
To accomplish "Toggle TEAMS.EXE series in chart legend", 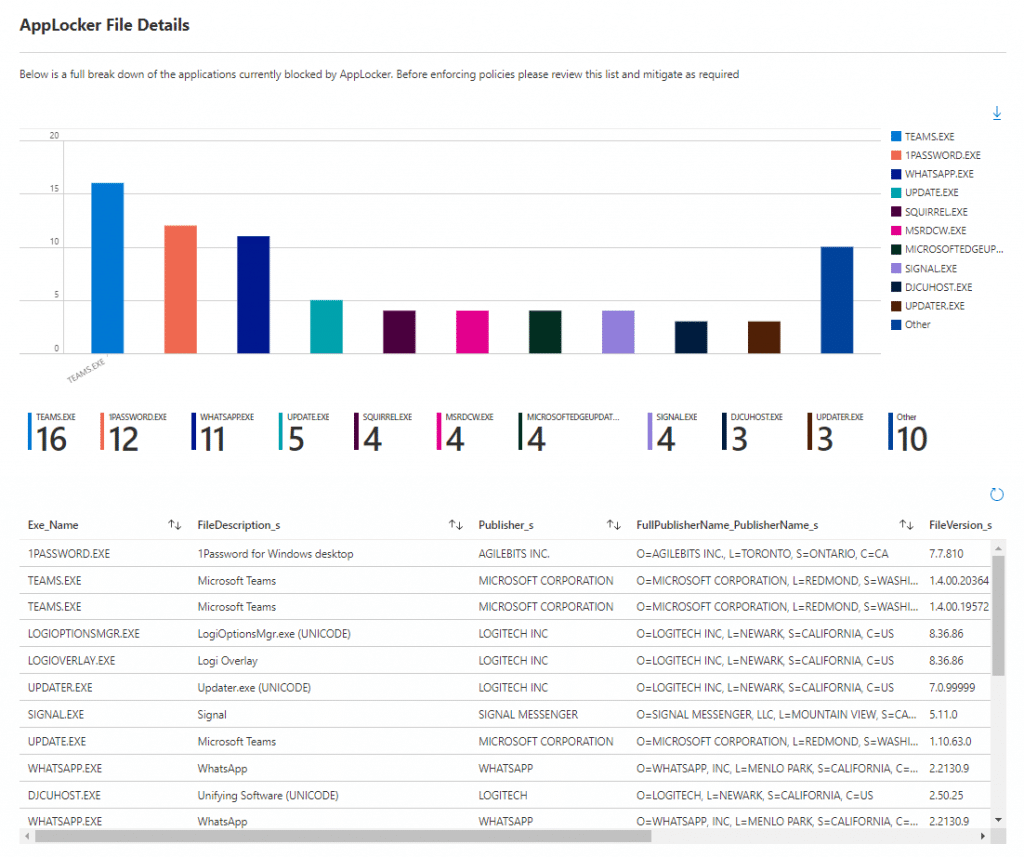I will click(x=923, y=137).
